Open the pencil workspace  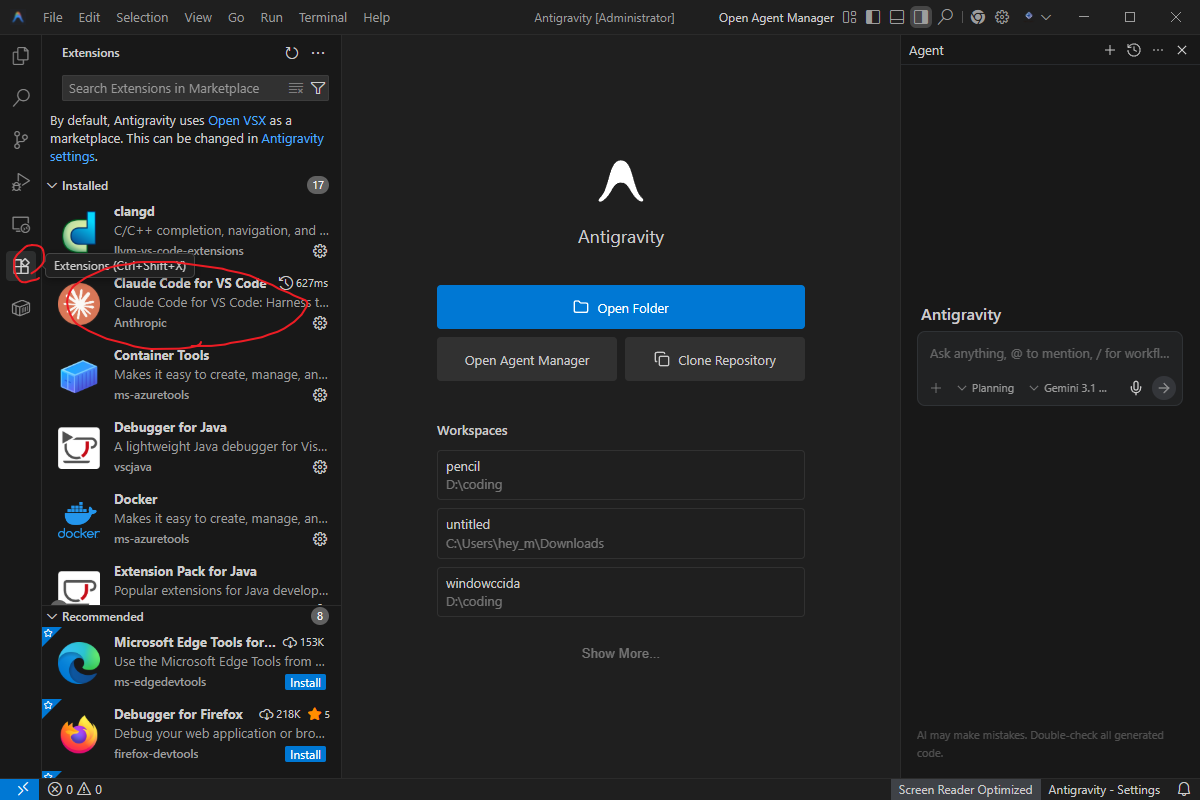621,475
